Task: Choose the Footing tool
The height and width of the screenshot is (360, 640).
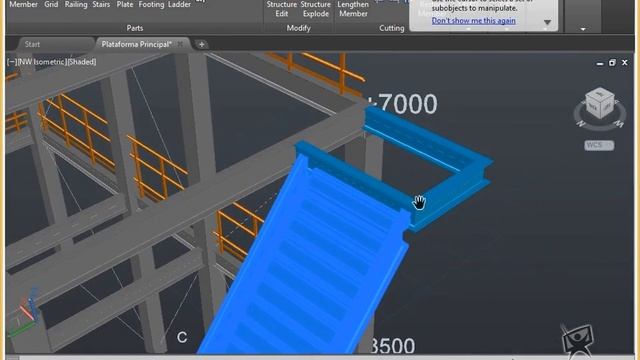Action: point(151,4)
